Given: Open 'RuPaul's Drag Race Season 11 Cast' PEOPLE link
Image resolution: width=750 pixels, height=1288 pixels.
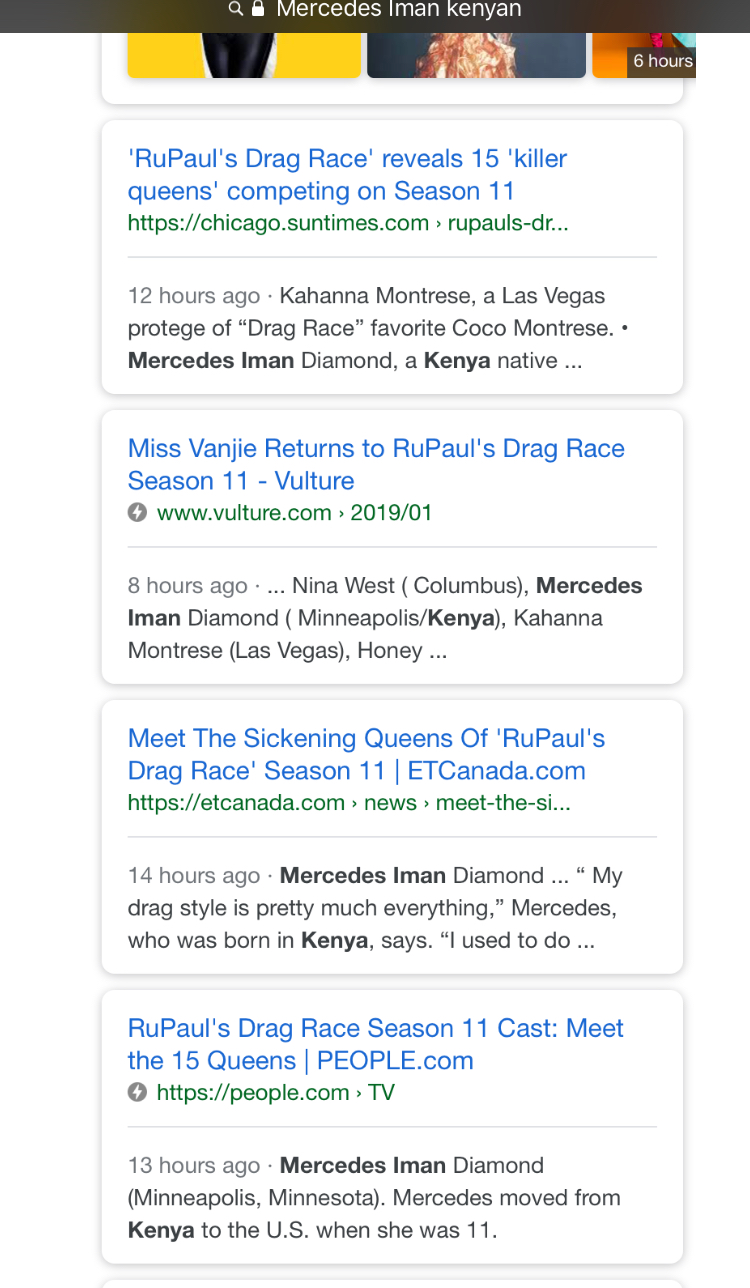Looking at the screenshot, I should [x=375, y=1045].
